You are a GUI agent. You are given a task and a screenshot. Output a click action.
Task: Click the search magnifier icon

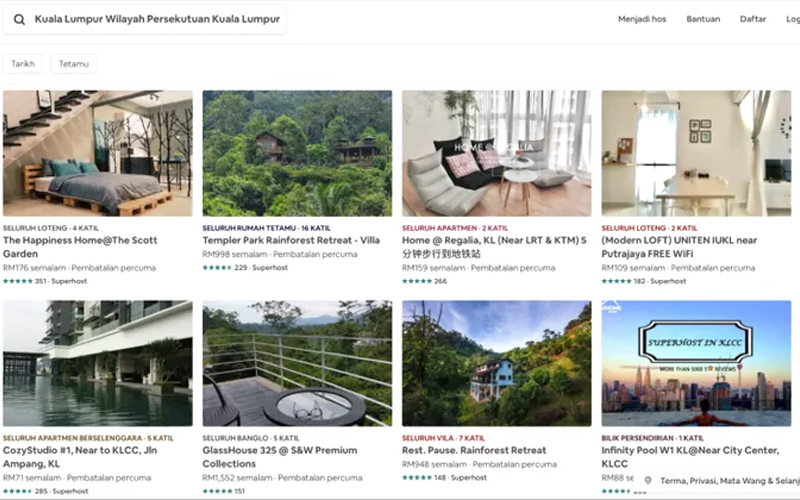tap(19, 19)
